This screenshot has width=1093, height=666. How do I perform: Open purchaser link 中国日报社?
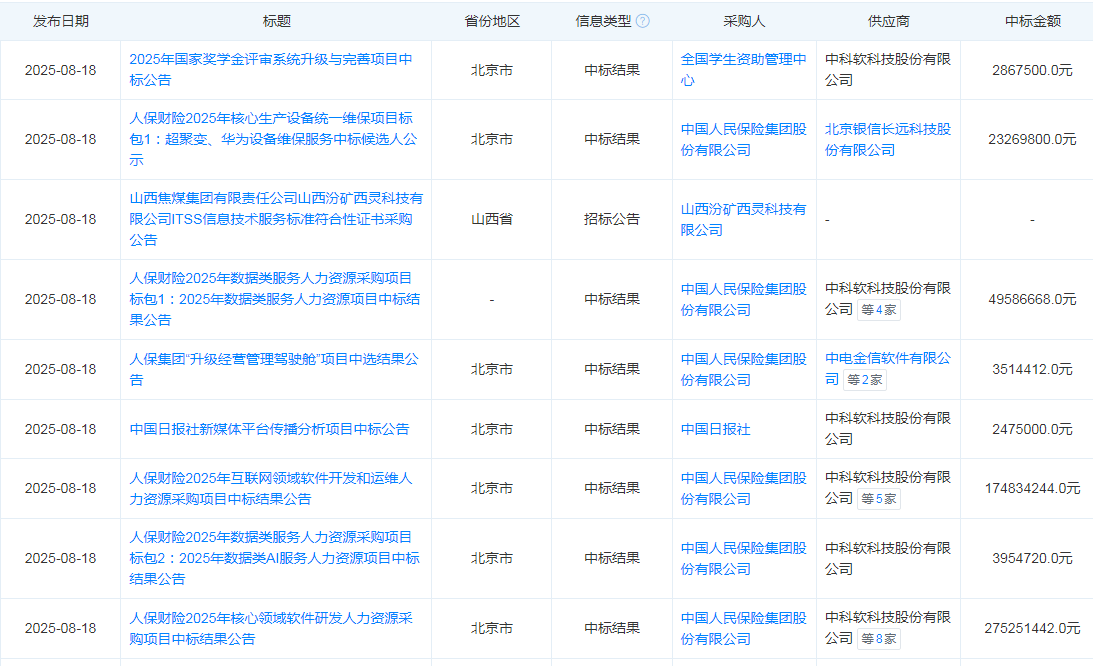coord(715,429)
